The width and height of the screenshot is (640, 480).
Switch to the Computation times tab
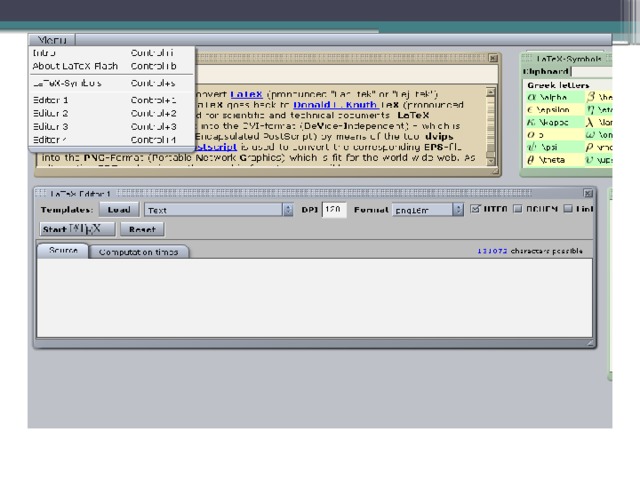[138, 252]
